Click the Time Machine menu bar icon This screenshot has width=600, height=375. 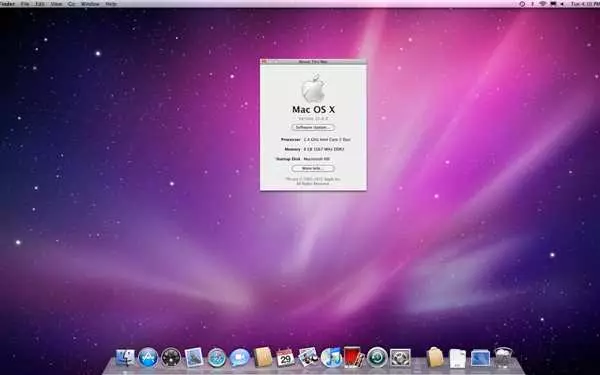pyautogui.click(x=522, y=4)
